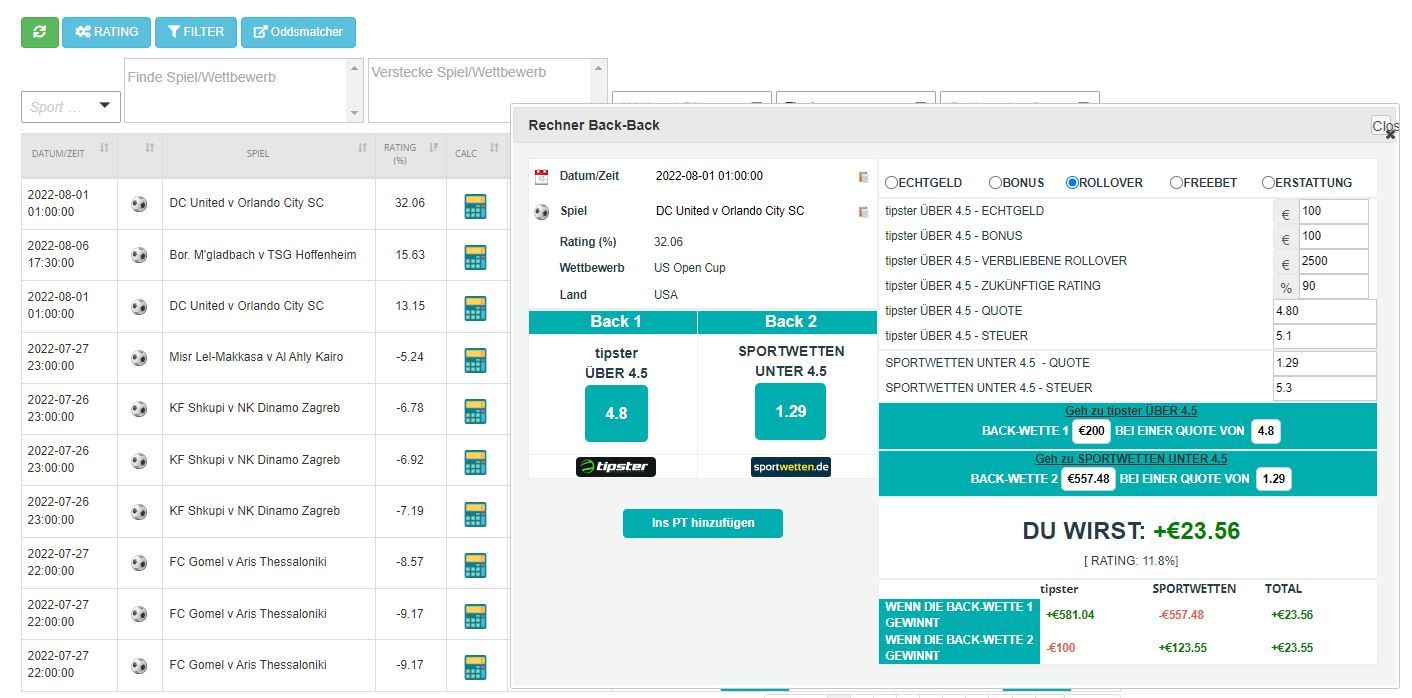Open calculator for Bor. M'gladbach v TSG Hoffenheim
1412x698 pixels.
(475, 257)
